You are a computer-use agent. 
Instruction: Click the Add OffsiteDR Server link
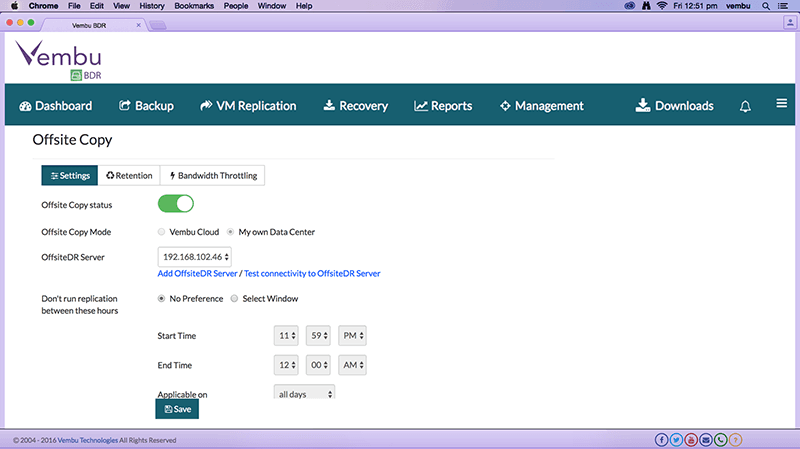197,273
